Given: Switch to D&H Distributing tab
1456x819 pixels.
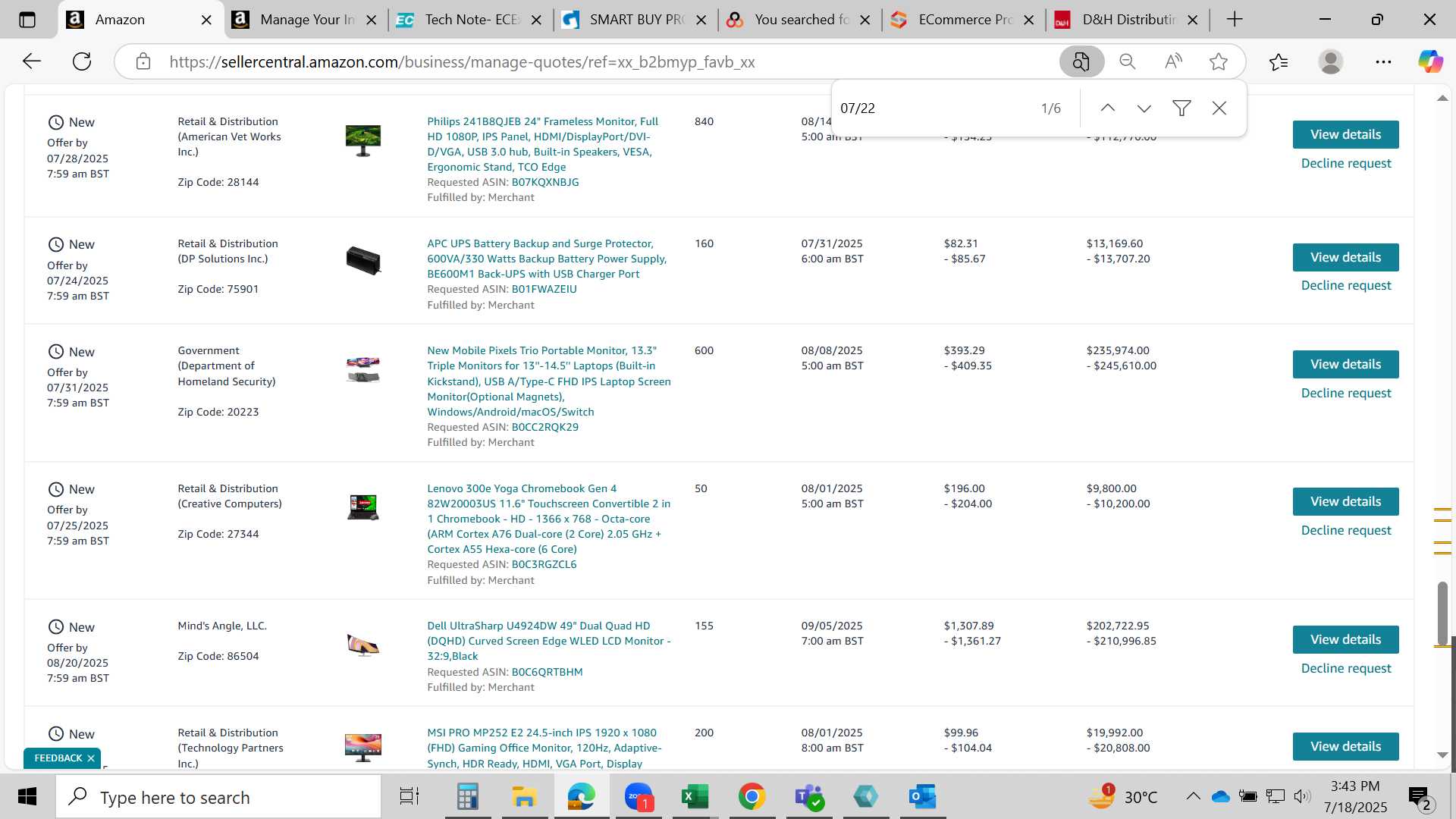Looking at the screenshot, I should point(1128,20).
